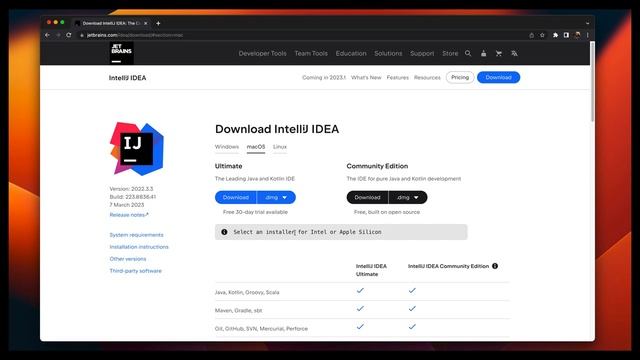Click the top-right blue Download button
640x360 pixels.
[x=498, y=78]
